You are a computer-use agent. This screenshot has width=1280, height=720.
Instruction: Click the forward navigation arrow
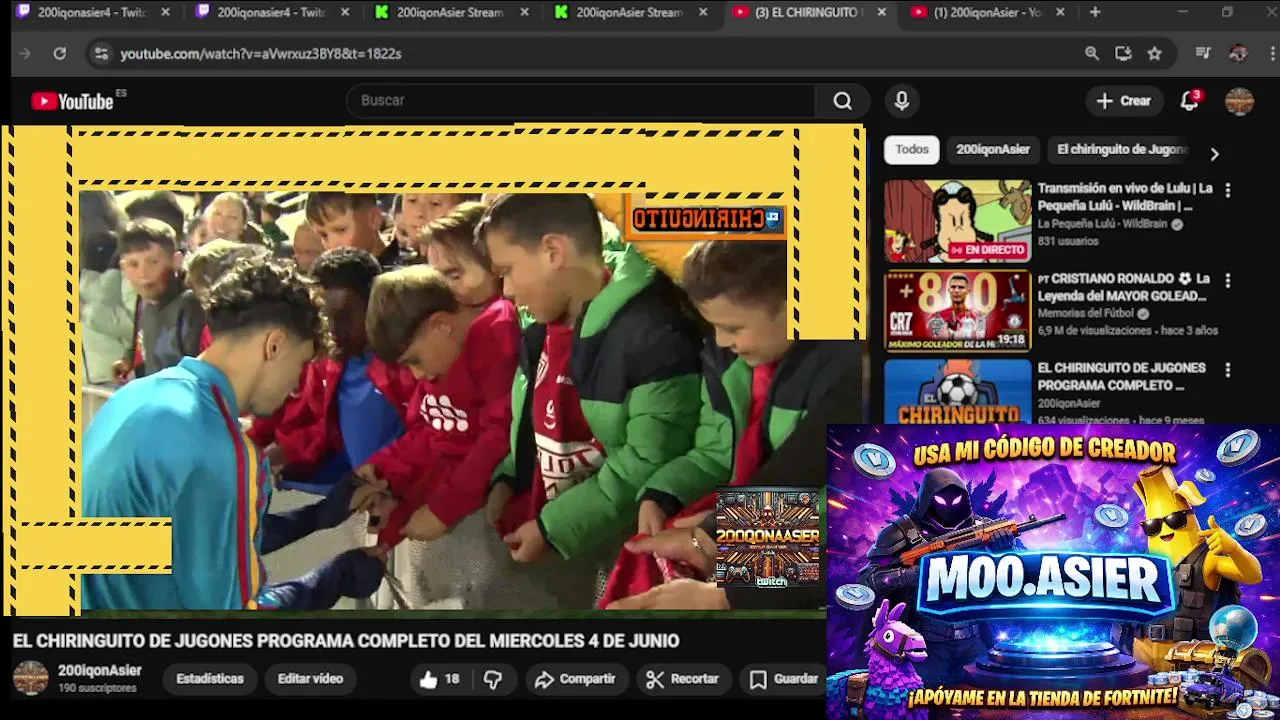(x=25, y=54)
